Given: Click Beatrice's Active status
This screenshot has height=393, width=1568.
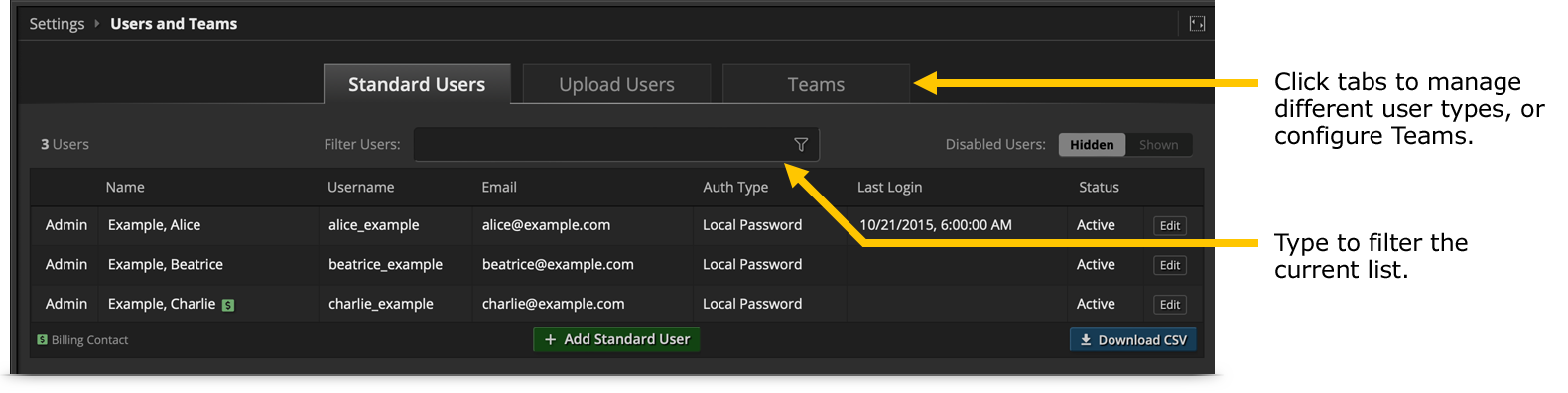Looking at the screenshot, I should coord(1096,264).
